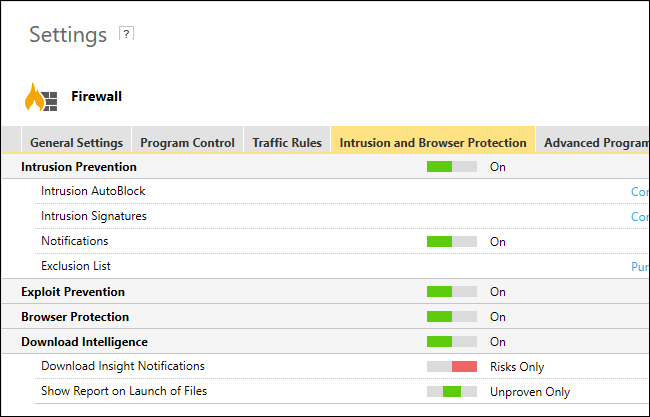Open the Advanced Program tab

click(595, 143)
